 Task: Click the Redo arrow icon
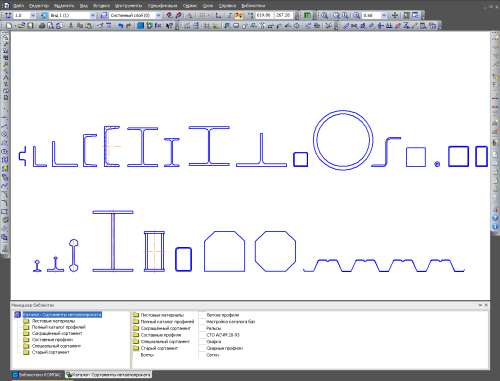pos(128,26)
